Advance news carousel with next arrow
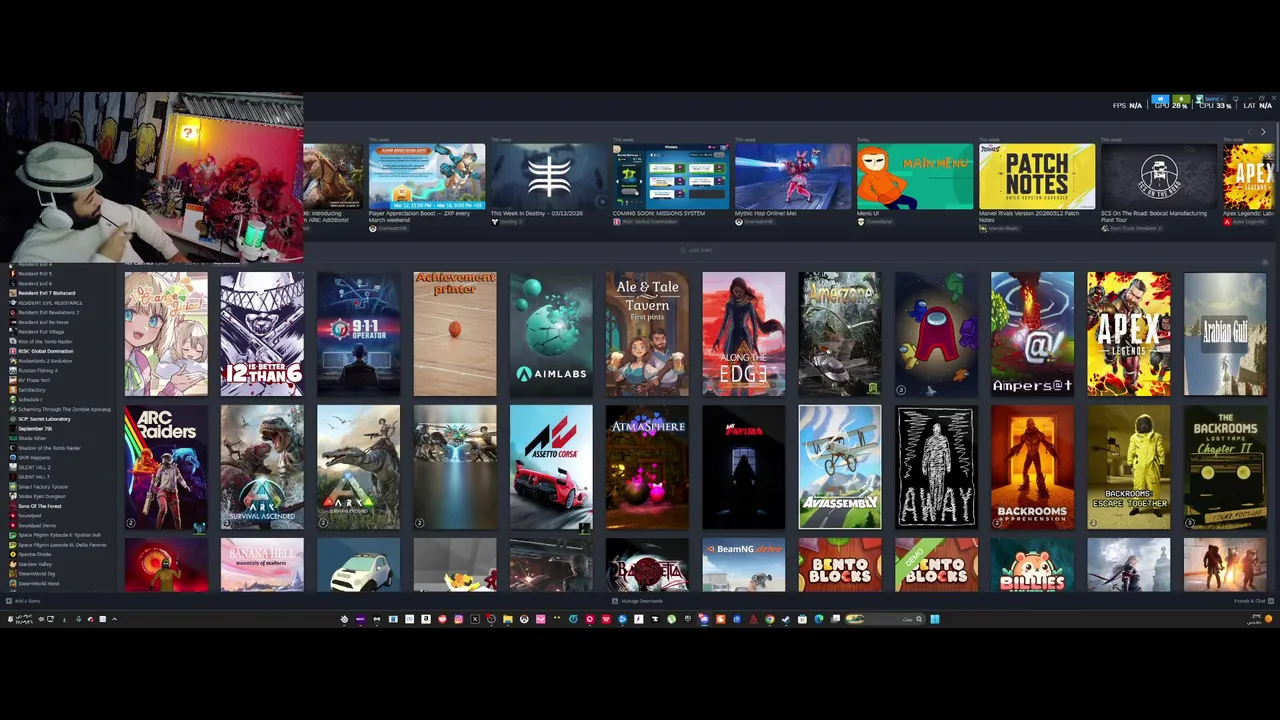 pos(1263,132)
